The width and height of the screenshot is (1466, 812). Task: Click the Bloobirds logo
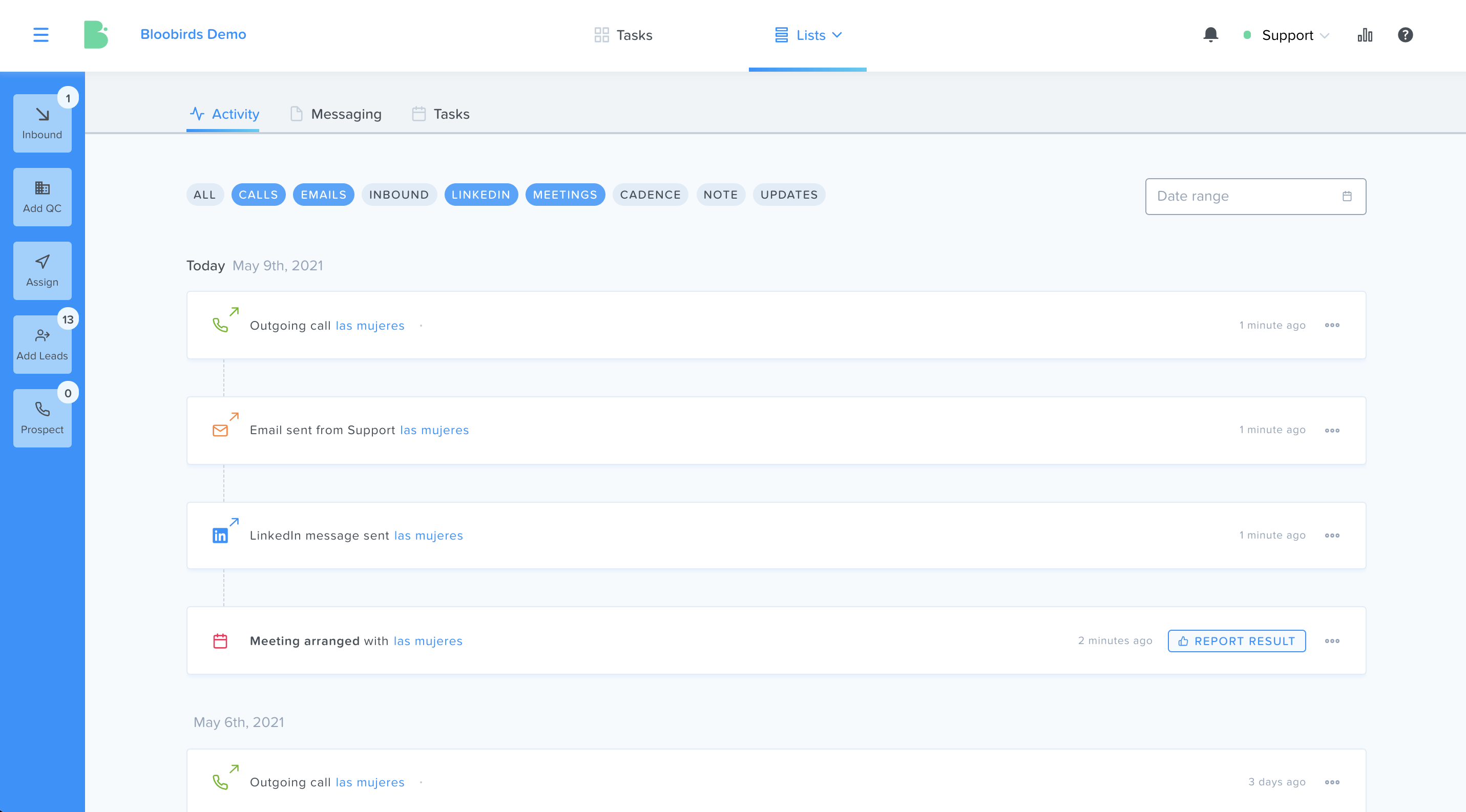96,35
